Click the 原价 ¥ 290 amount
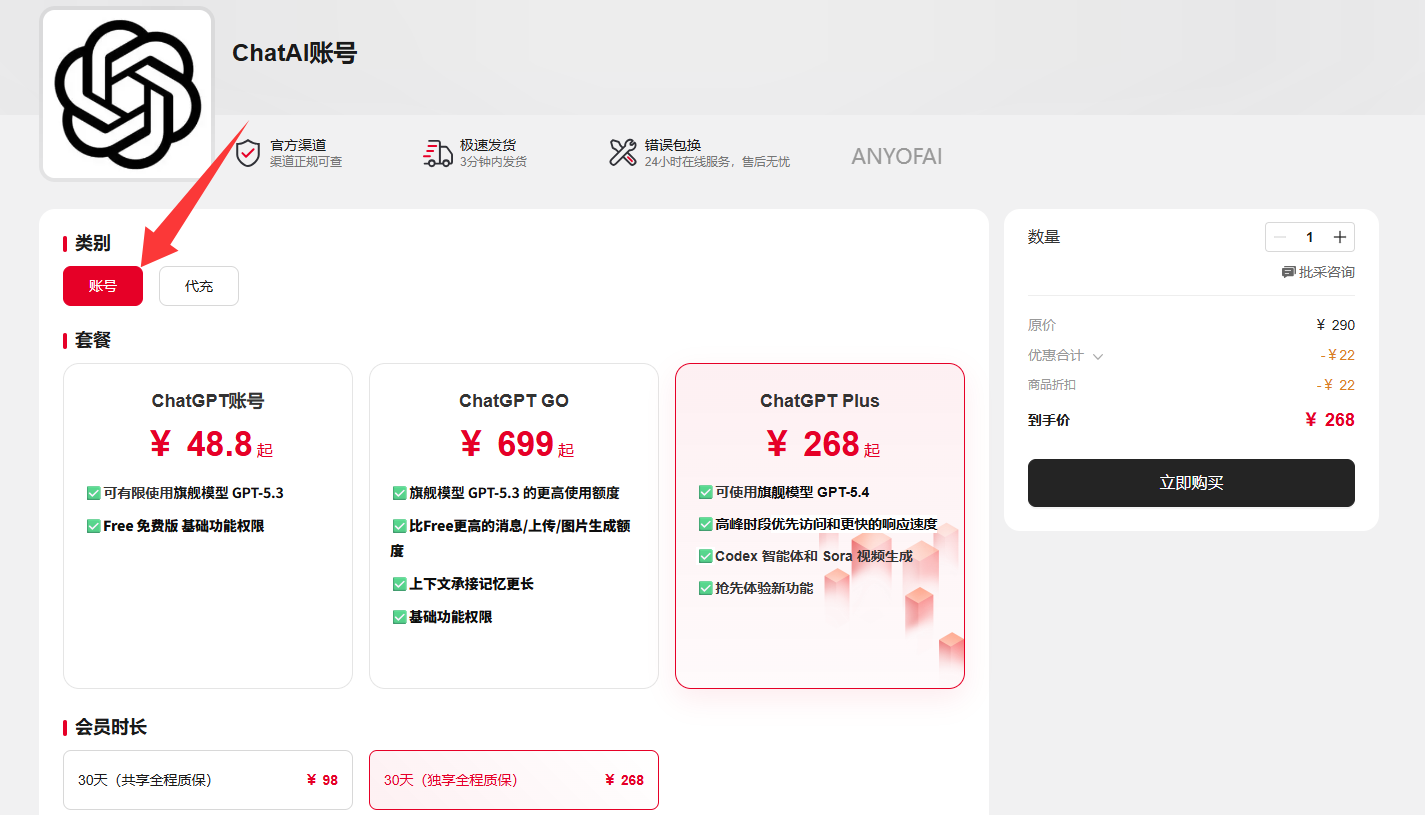This screenshot has width=1425, height=815. [x=1336, y=325]
